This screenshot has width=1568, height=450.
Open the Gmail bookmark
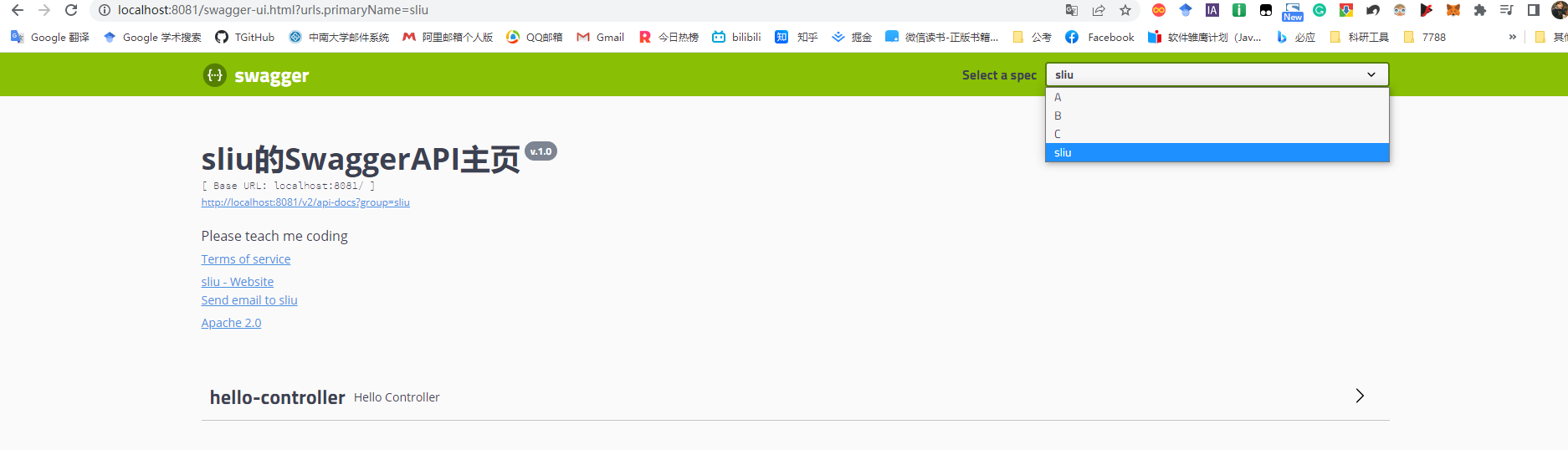[600, 37]
